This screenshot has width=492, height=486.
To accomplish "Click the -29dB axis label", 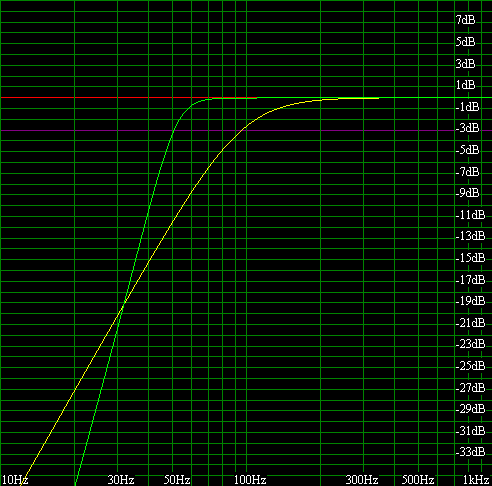I will tap(470, 409).
